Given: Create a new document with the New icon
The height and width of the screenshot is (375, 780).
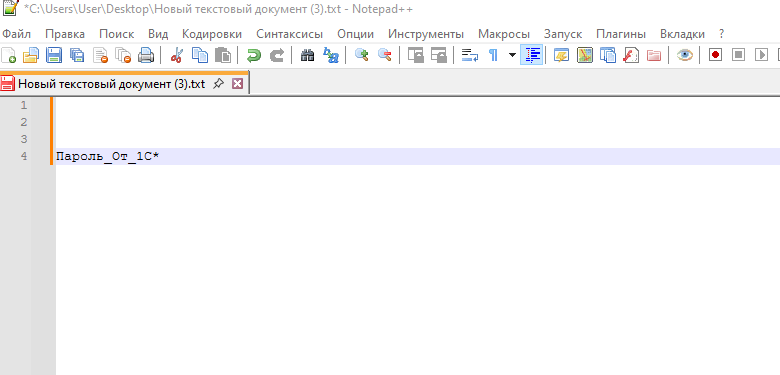Looking at the screenshot, I should coord(8,55).
